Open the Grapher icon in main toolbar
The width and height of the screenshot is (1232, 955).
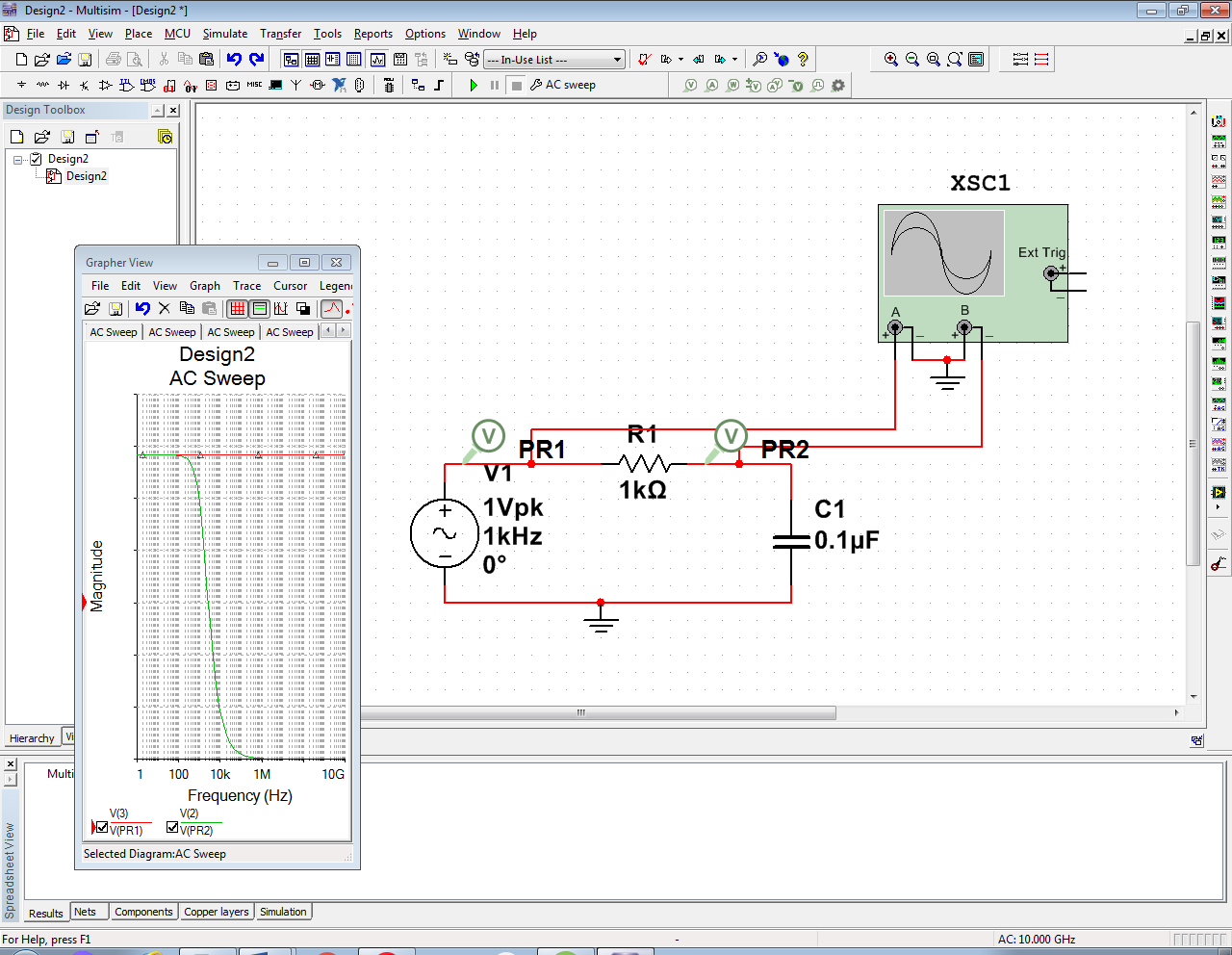click(x=377, y=60)
